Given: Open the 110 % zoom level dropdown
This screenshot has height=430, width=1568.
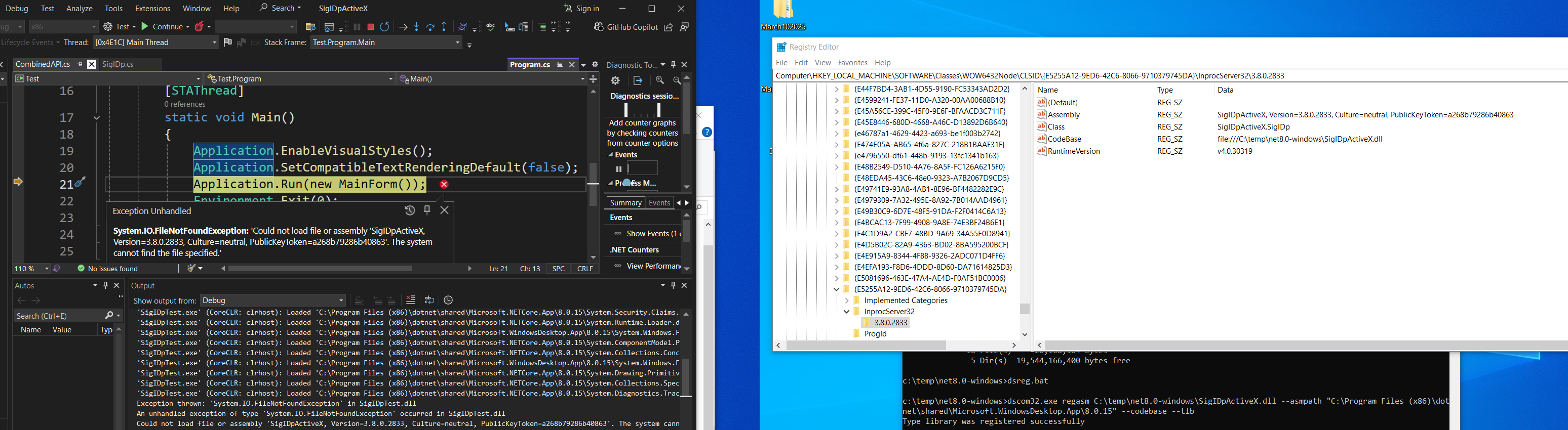Looking at the screenshot, I should [x=30, y=268].
